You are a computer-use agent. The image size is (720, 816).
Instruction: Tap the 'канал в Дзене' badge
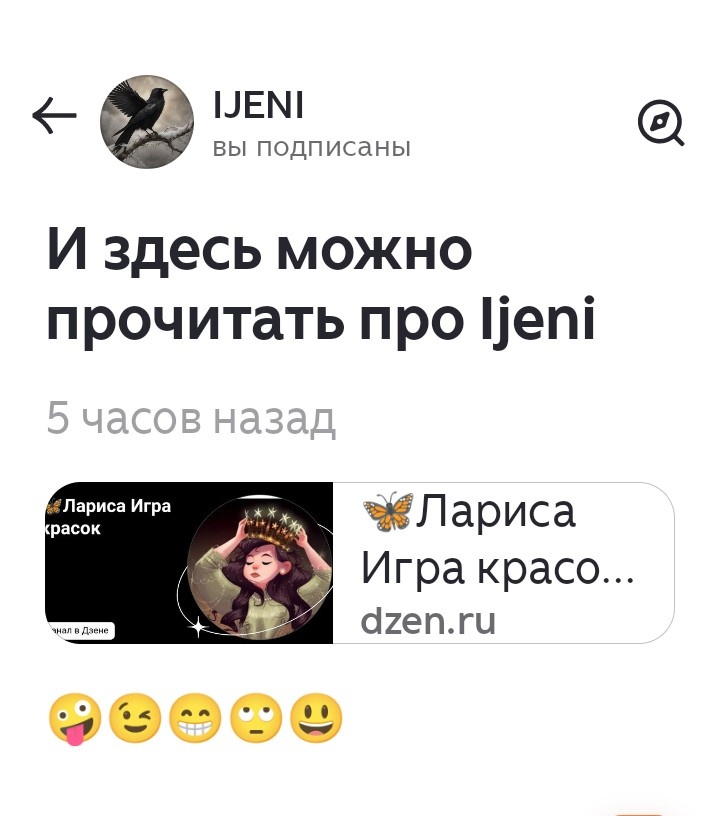pos(80,630)
